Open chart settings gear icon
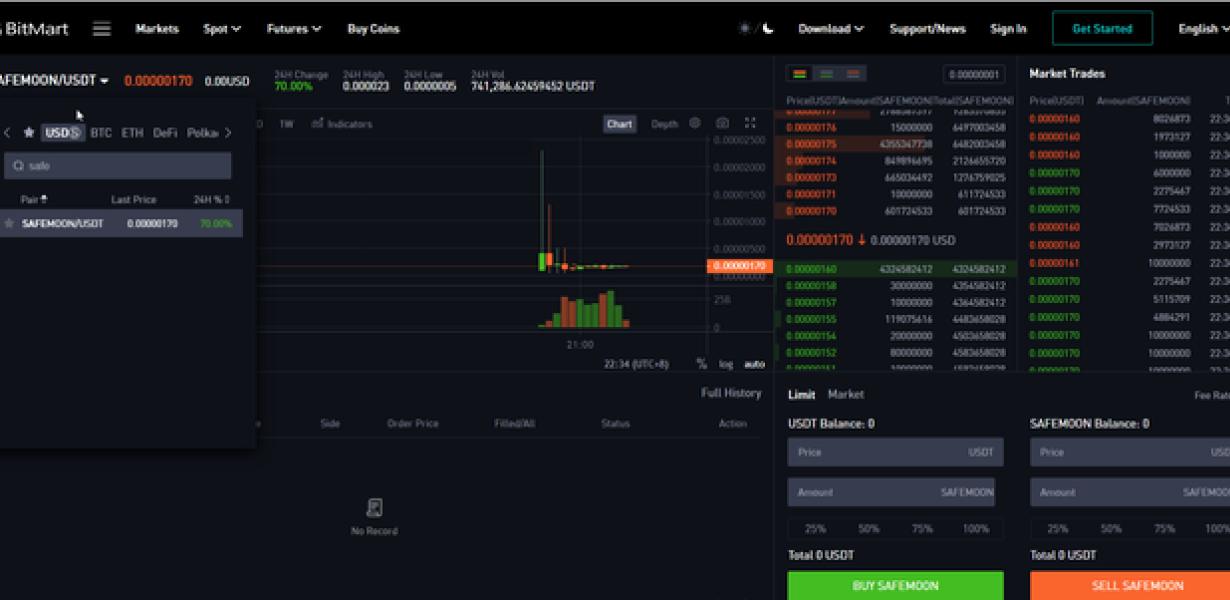The image size is (1230, 600). pos(696,124)
